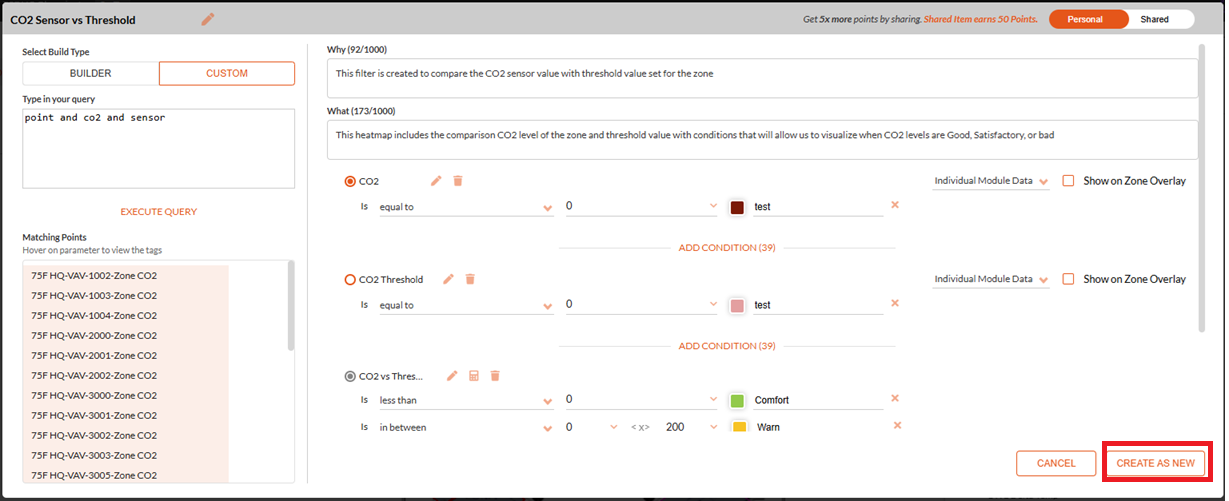Remove the Warn condition with X icon
The width and height of the screenshot is (1229, 501).
(897, 425)
